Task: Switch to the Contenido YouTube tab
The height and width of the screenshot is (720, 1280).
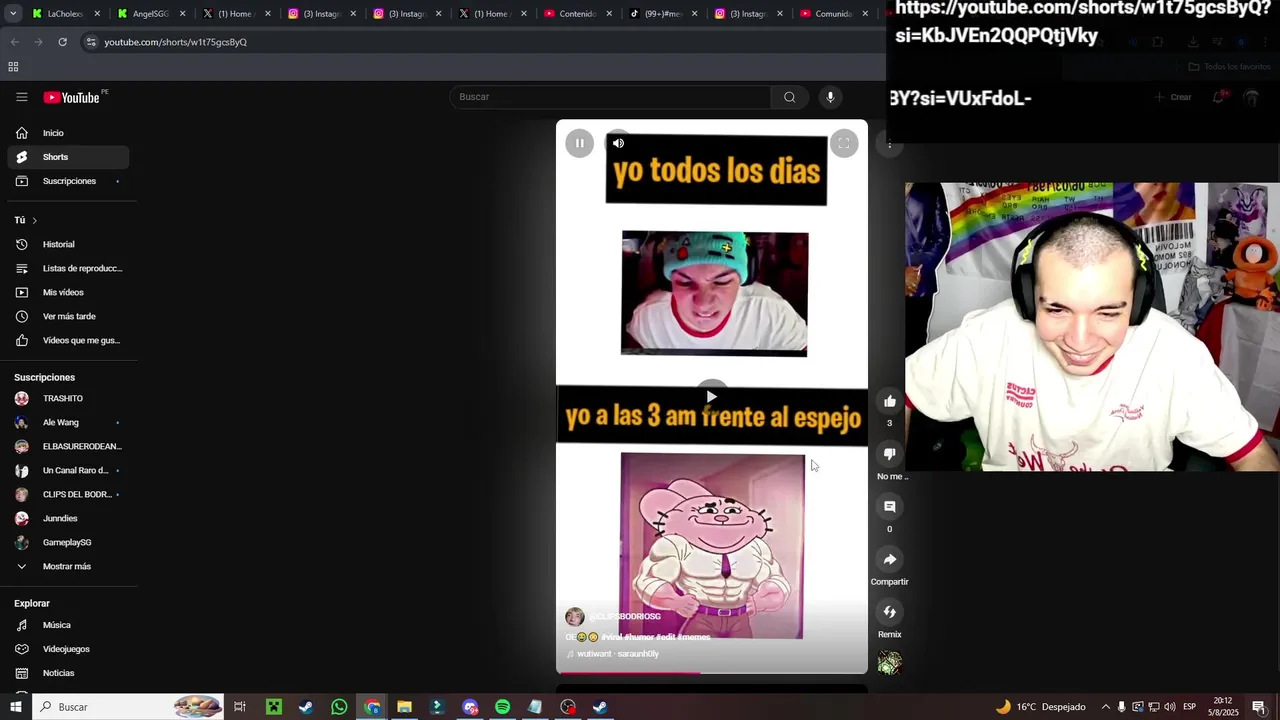Action: click(x=578, y=14)
